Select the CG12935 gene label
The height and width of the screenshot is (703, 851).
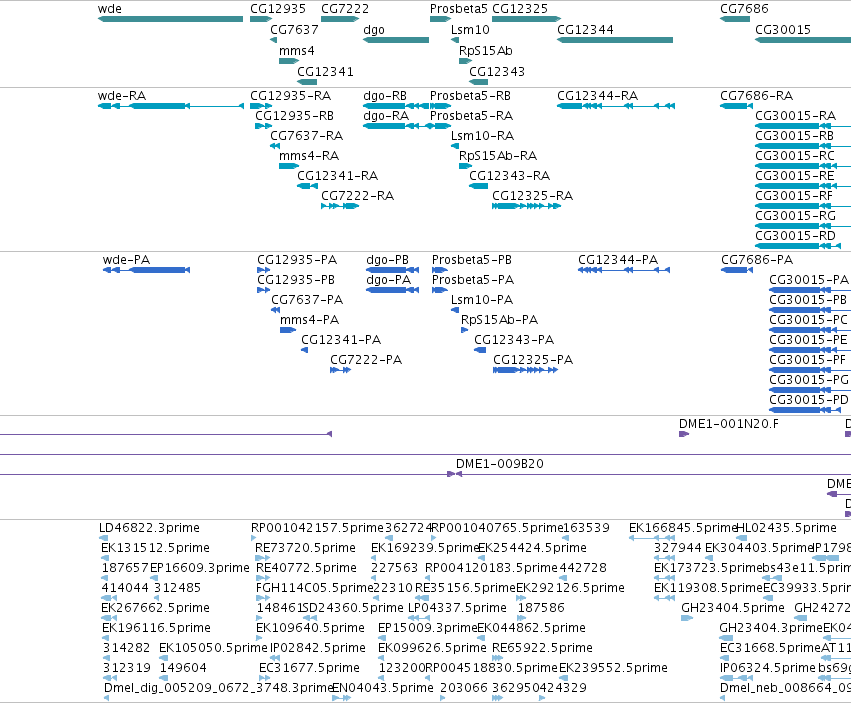(x=278, y=9)
